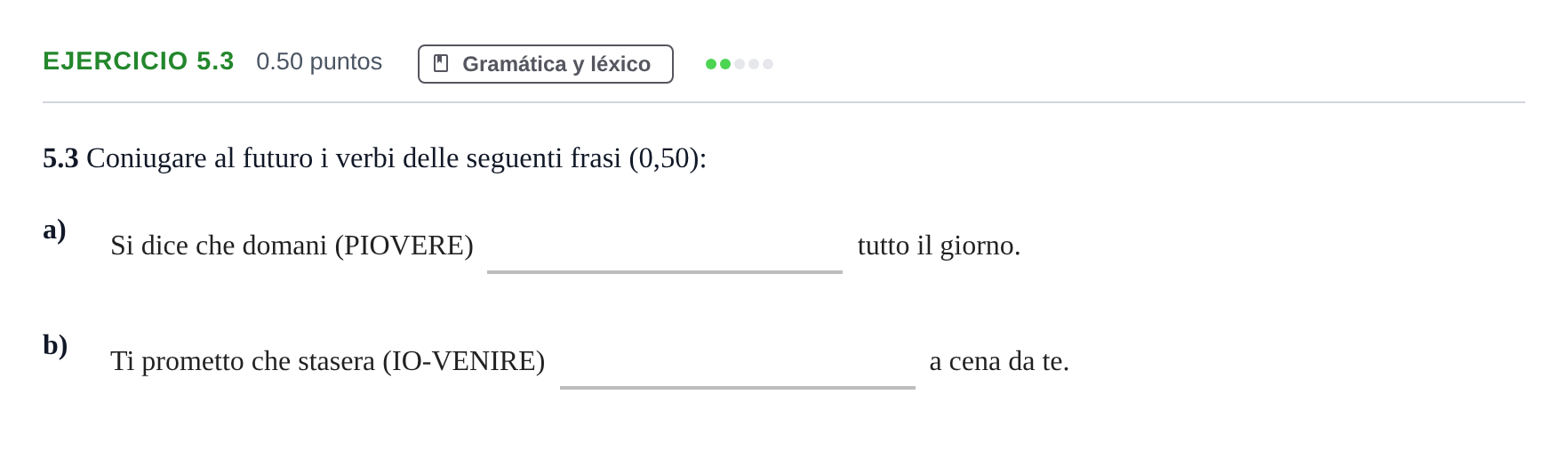The height and width of the screenshot is (459, 1568).
Task: Click the text 'Si dice che domani'
Action: coord(219,246)
